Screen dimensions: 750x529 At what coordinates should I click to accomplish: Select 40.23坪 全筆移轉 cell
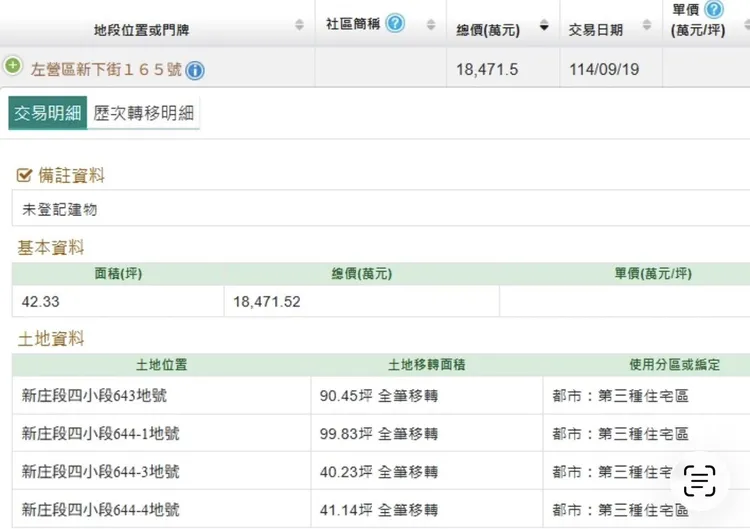point(427,472)
